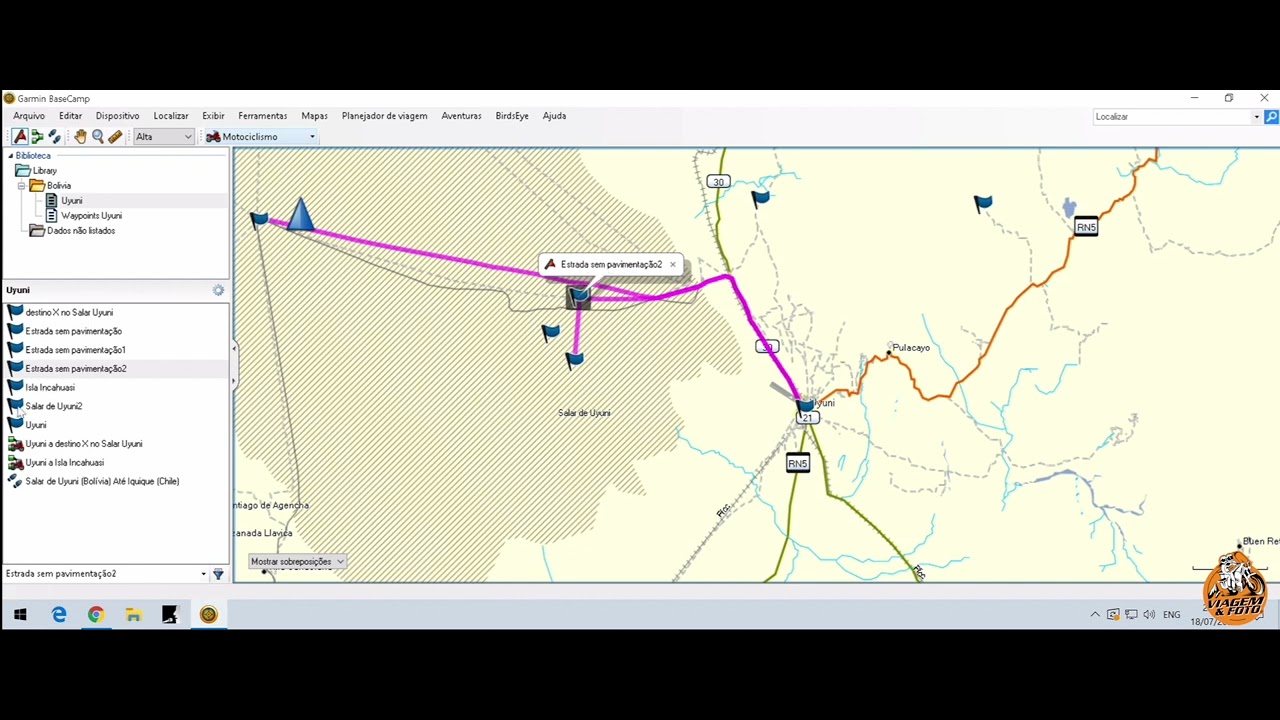Show hidden system tray icons

[x=1095, y=615]
